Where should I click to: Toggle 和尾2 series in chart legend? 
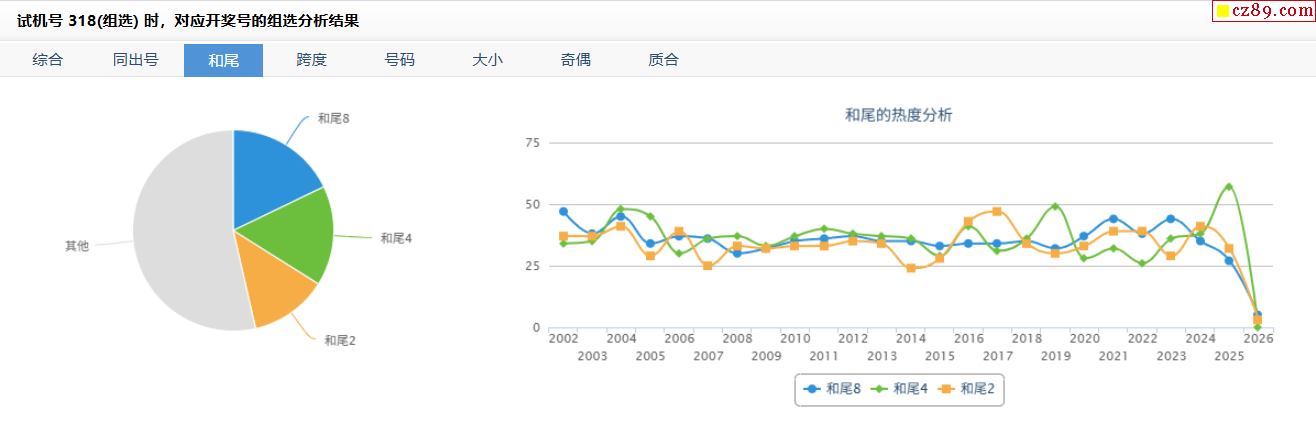pos(967,389)
